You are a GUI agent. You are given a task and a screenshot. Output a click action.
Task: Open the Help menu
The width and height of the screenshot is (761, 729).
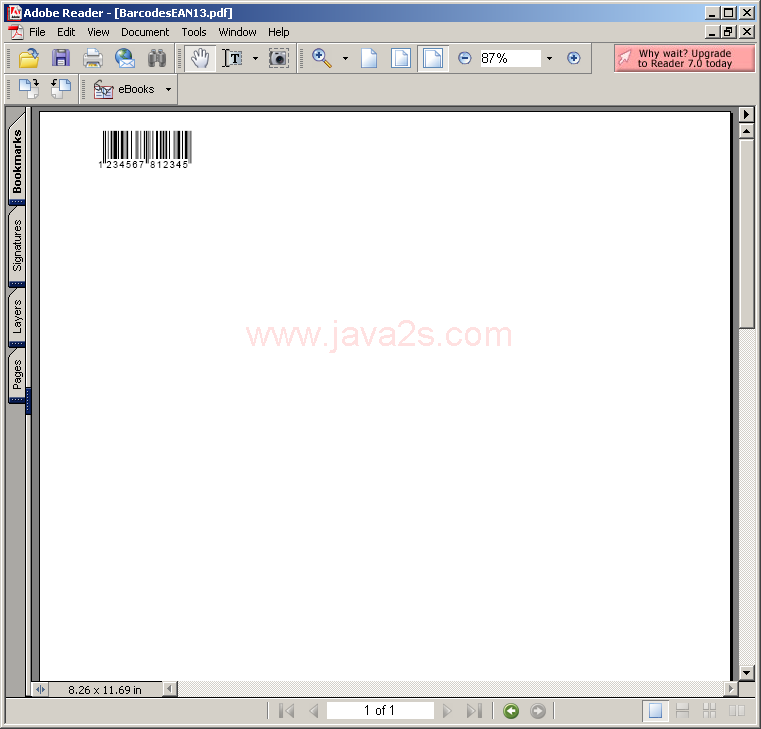(x=279, y=32)
